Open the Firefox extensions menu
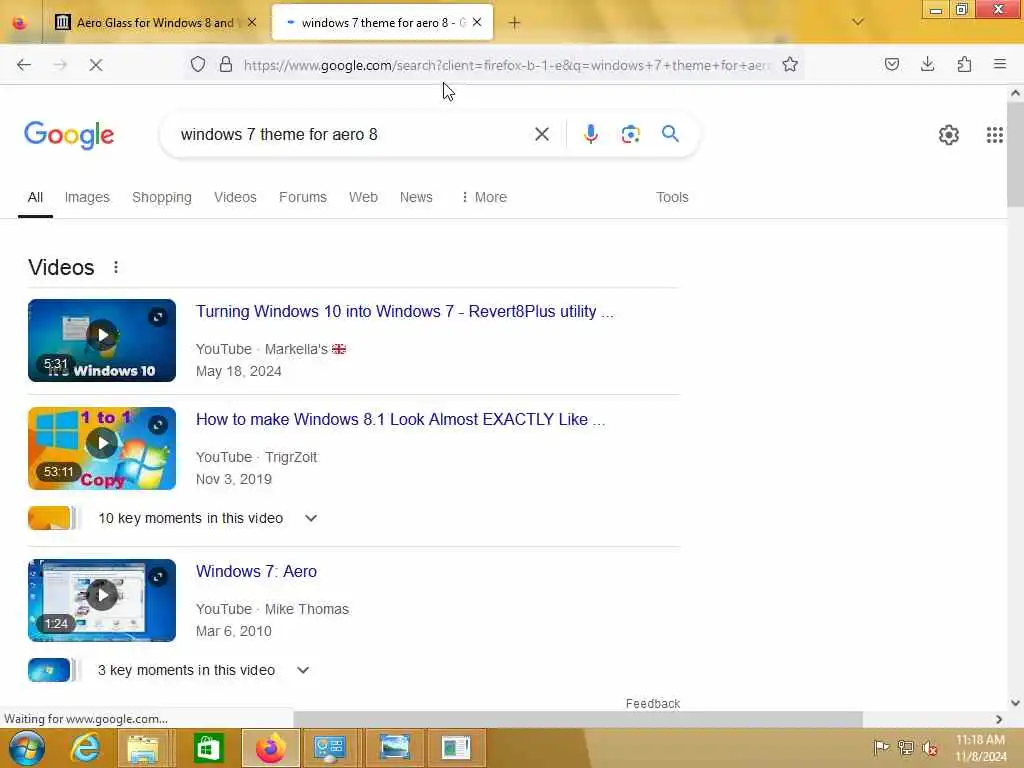 pyautogui.click(x=964, y=65)
